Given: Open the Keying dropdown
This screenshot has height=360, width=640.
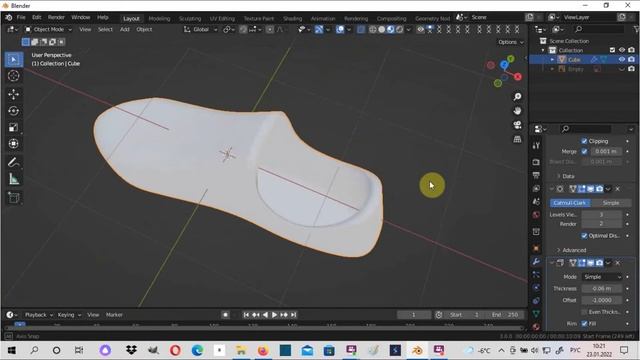Looking at the screenshot, I should [69, 315].
